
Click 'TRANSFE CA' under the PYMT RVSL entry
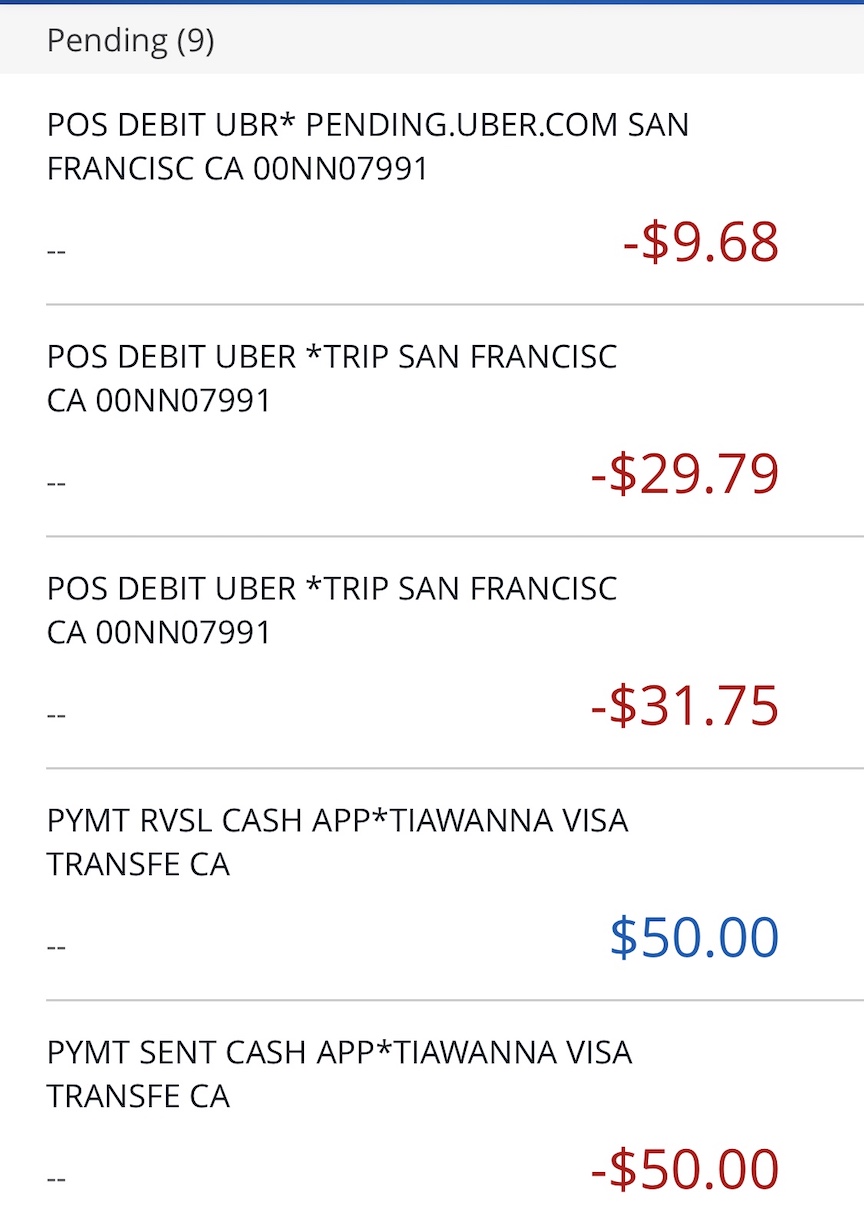[138, 865]
